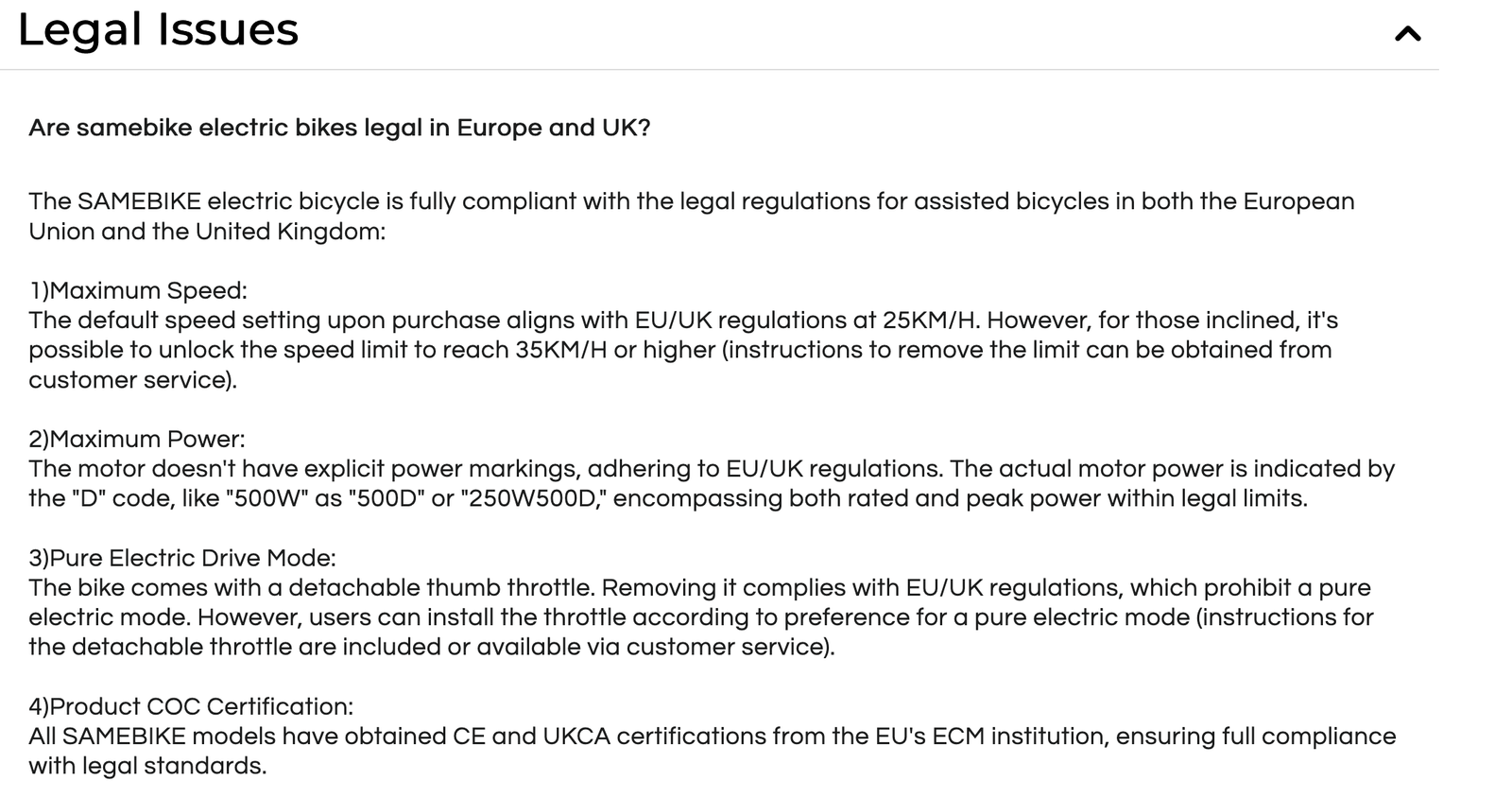Select the 3)Pure Electric Drive Mode heading
The width and height of the screenshot is (1512, 798).
[x=182, y=558]
